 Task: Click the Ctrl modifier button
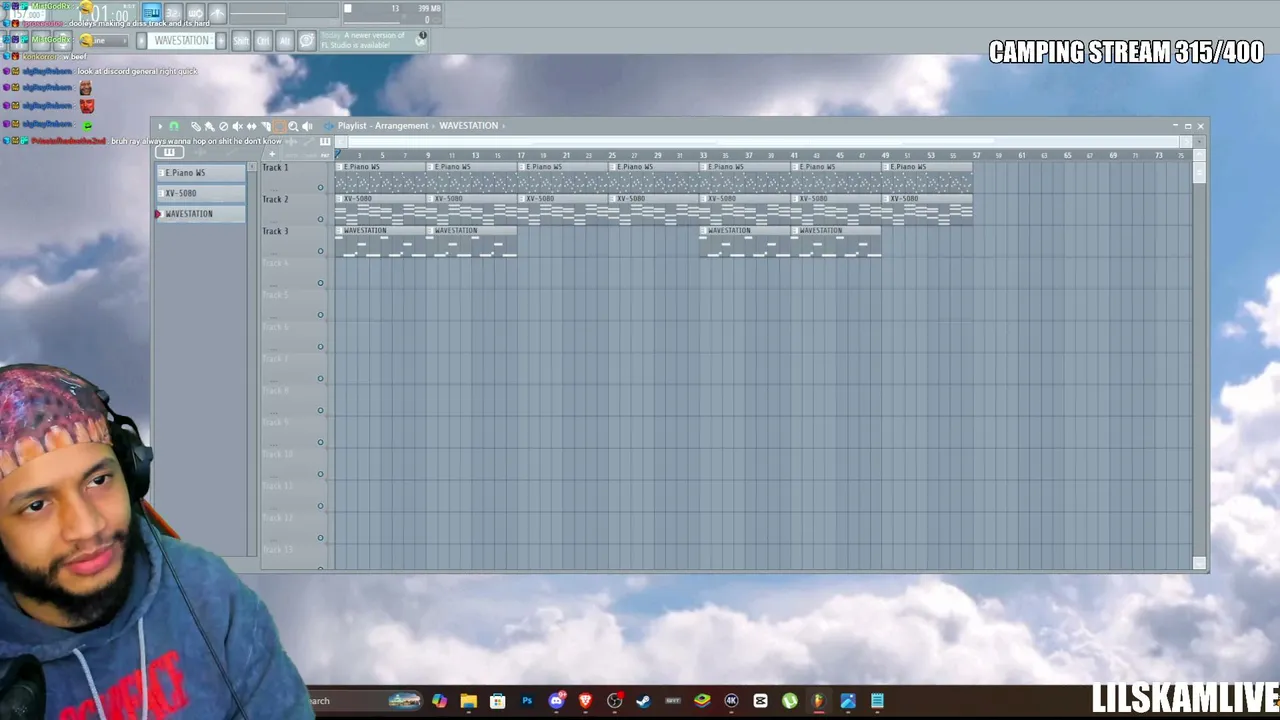(263, 41)
